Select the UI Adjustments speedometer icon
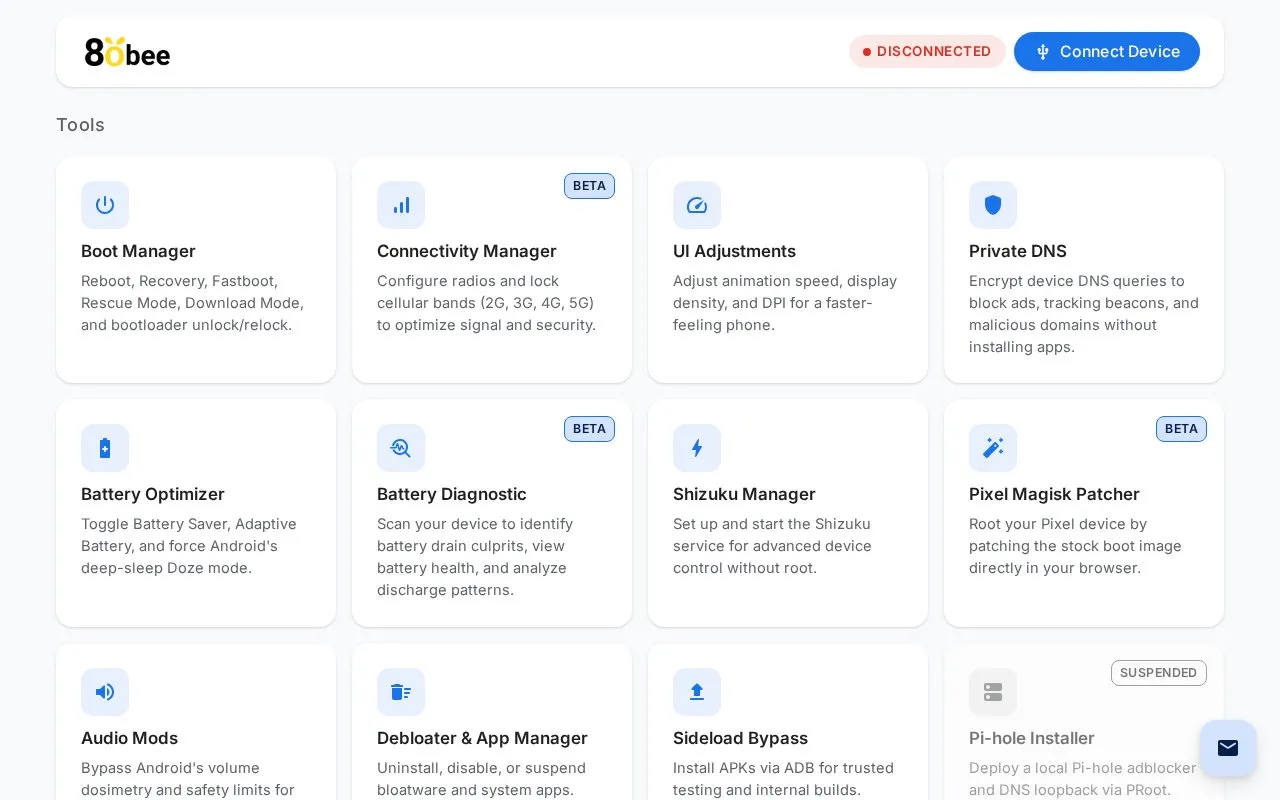Viewport: 1280px width, 800px height. (697, 205)
